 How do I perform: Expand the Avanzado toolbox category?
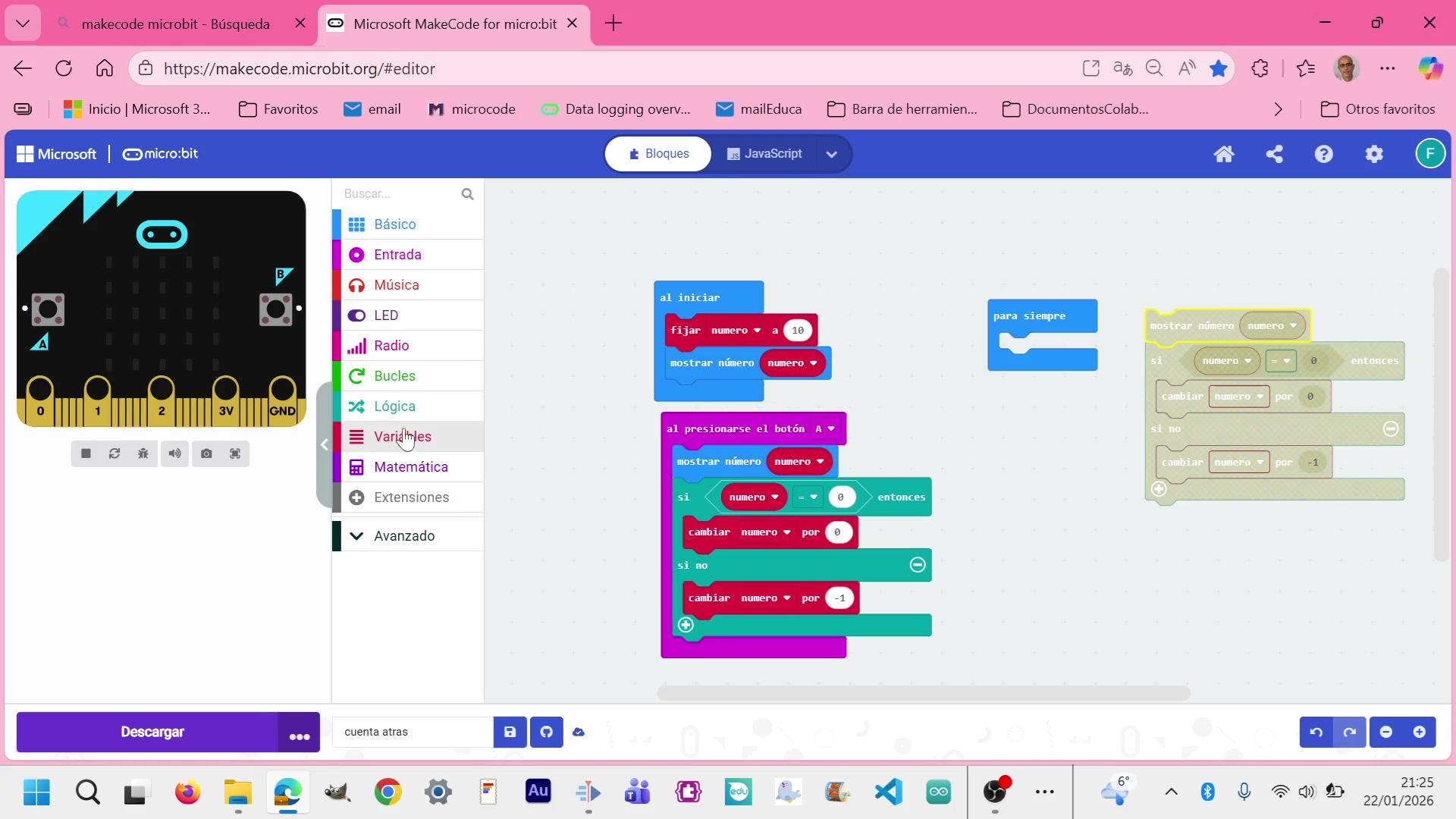403,536
